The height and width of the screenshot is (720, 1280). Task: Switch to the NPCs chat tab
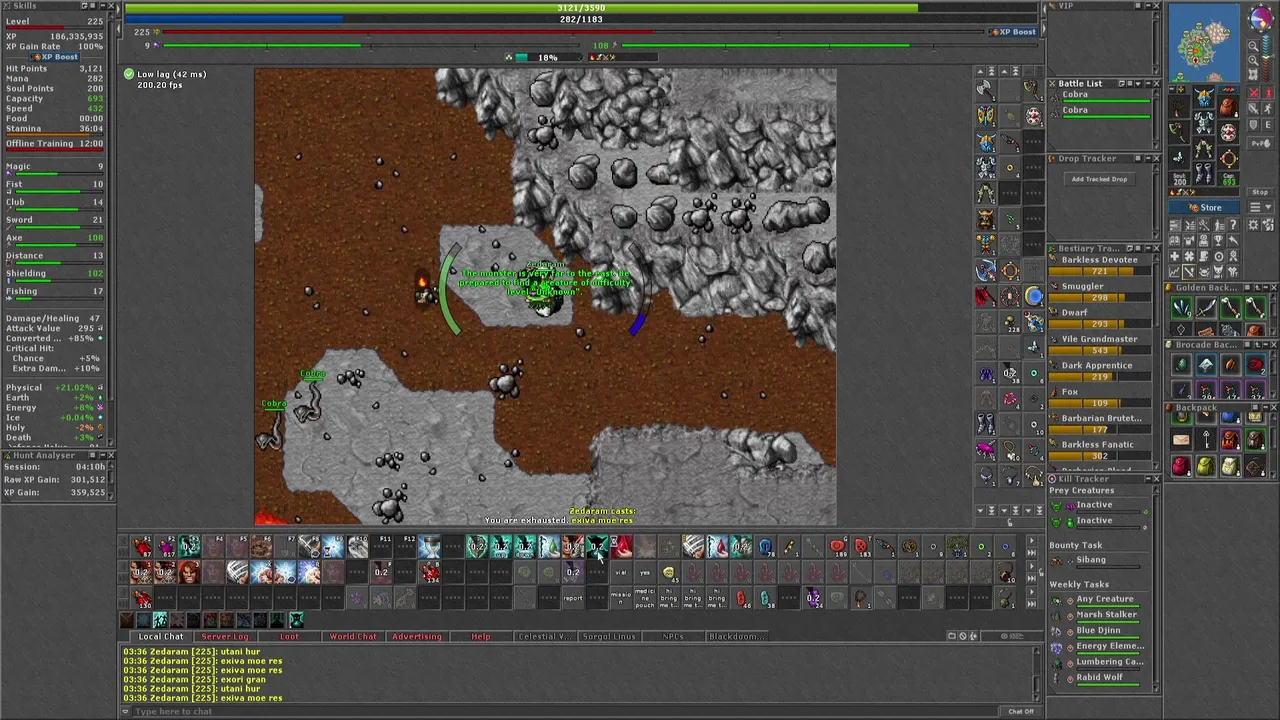click(673, 637)
